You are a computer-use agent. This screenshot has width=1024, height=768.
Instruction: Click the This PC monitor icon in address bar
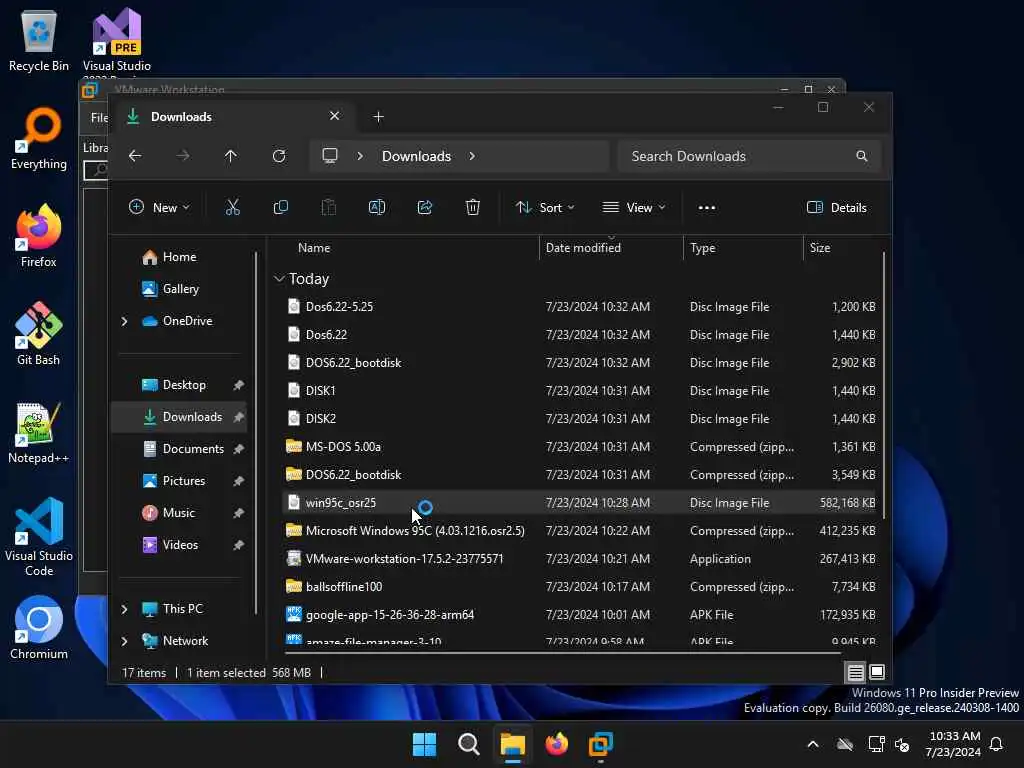[330, 155]
